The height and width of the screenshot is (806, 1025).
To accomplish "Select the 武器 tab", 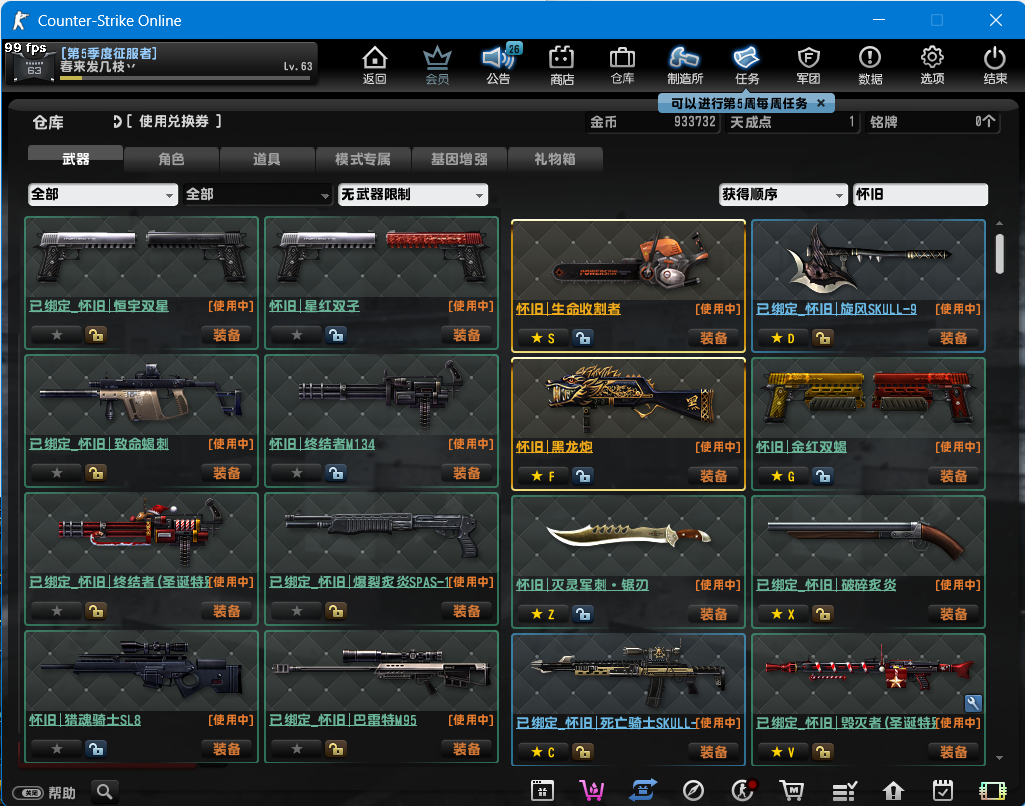I will (75, 159).
